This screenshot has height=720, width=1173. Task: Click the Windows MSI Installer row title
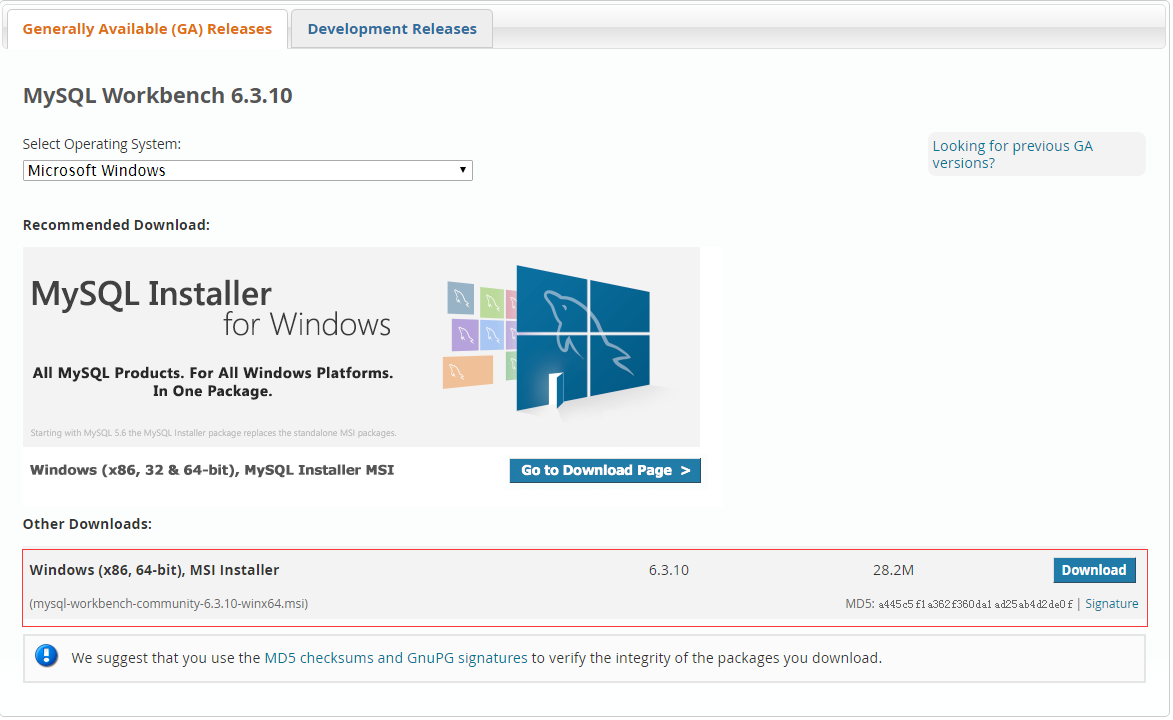click(x=154, y=570)
